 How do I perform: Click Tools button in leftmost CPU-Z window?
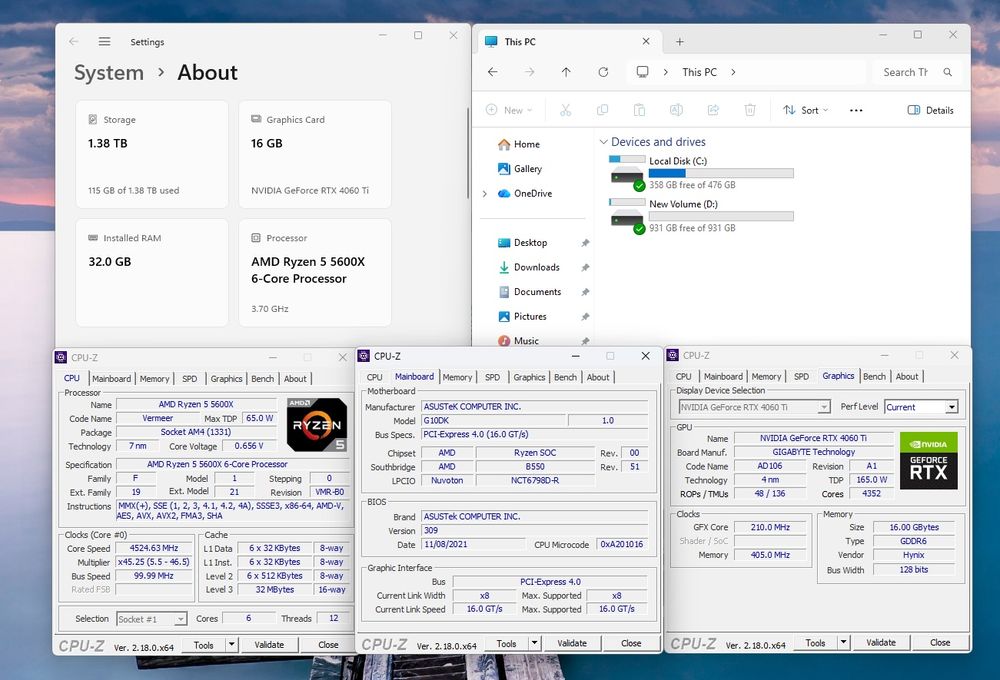(203, 645)
